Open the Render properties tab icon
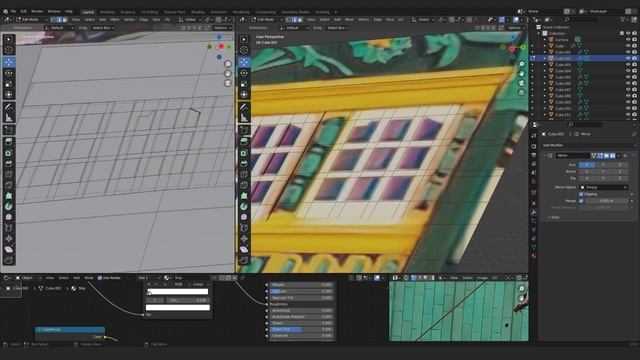 point(534,146)
